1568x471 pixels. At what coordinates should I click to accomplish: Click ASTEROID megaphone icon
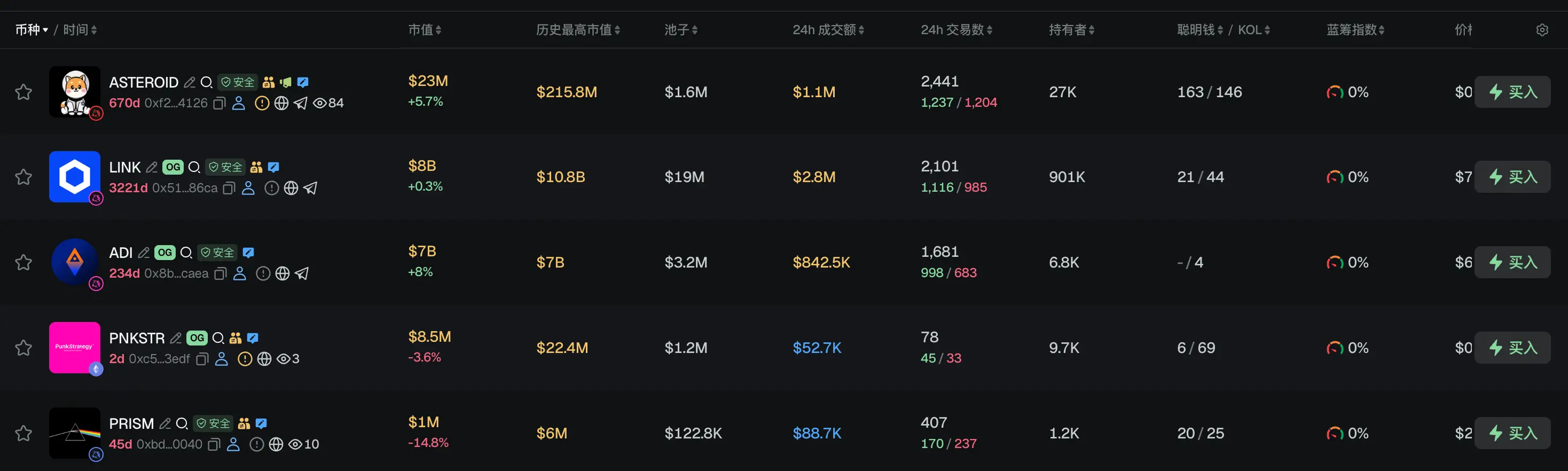pos(286,82)
